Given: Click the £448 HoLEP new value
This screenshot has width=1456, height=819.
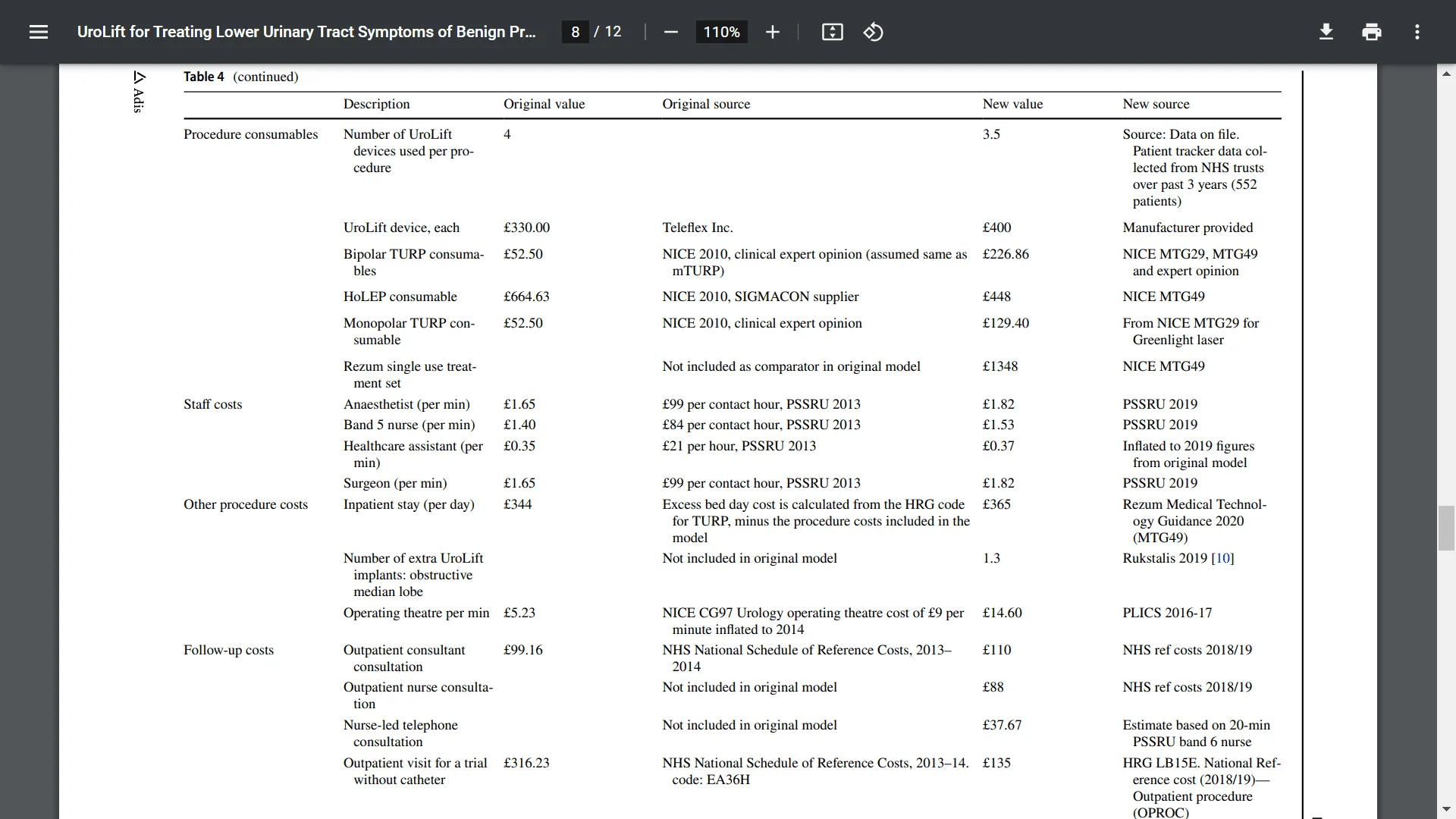Looking at the screenshot, I should pos(997,297).
